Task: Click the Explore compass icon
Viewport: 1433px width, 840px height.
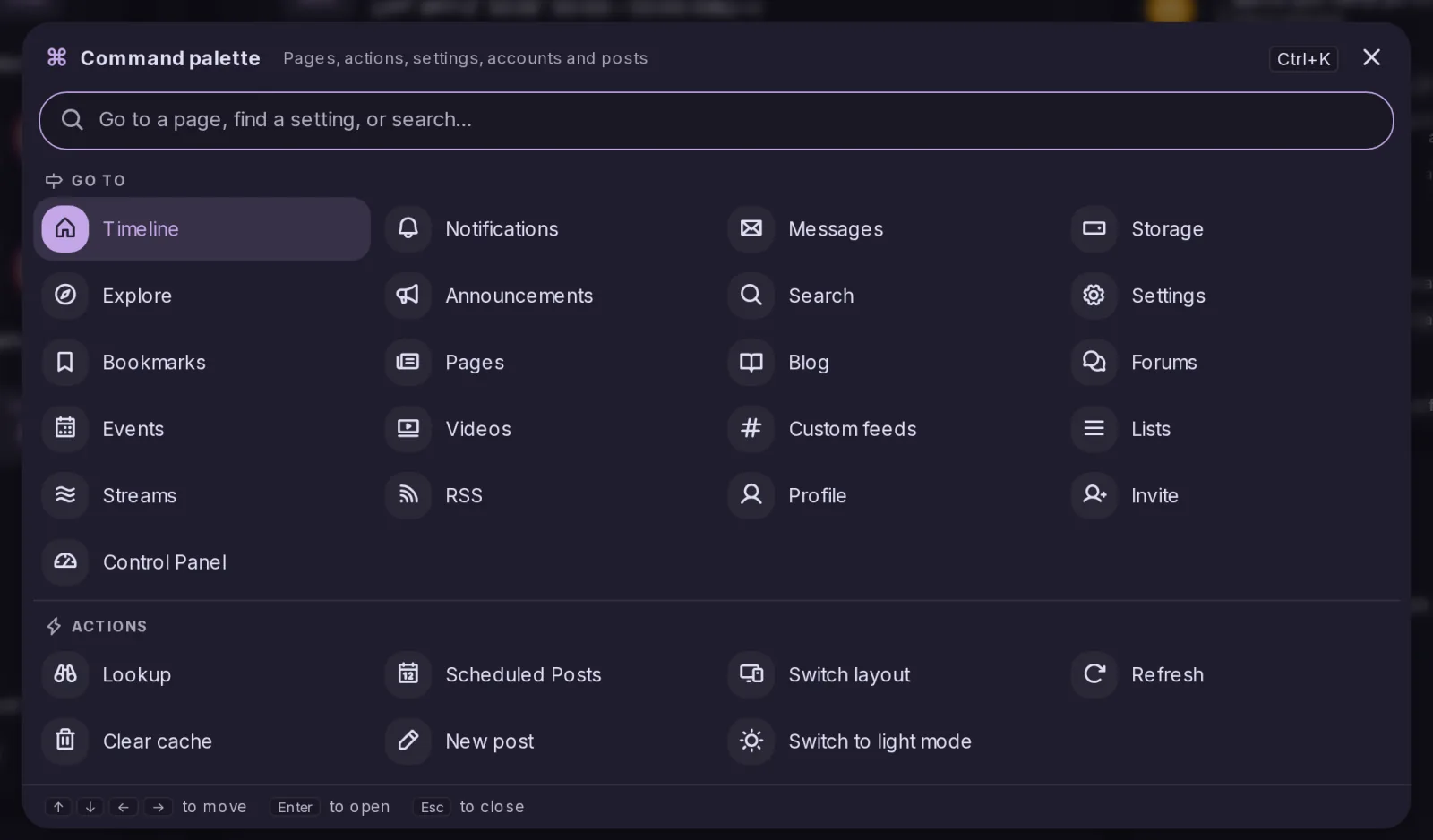Action: tap(65, 296)
